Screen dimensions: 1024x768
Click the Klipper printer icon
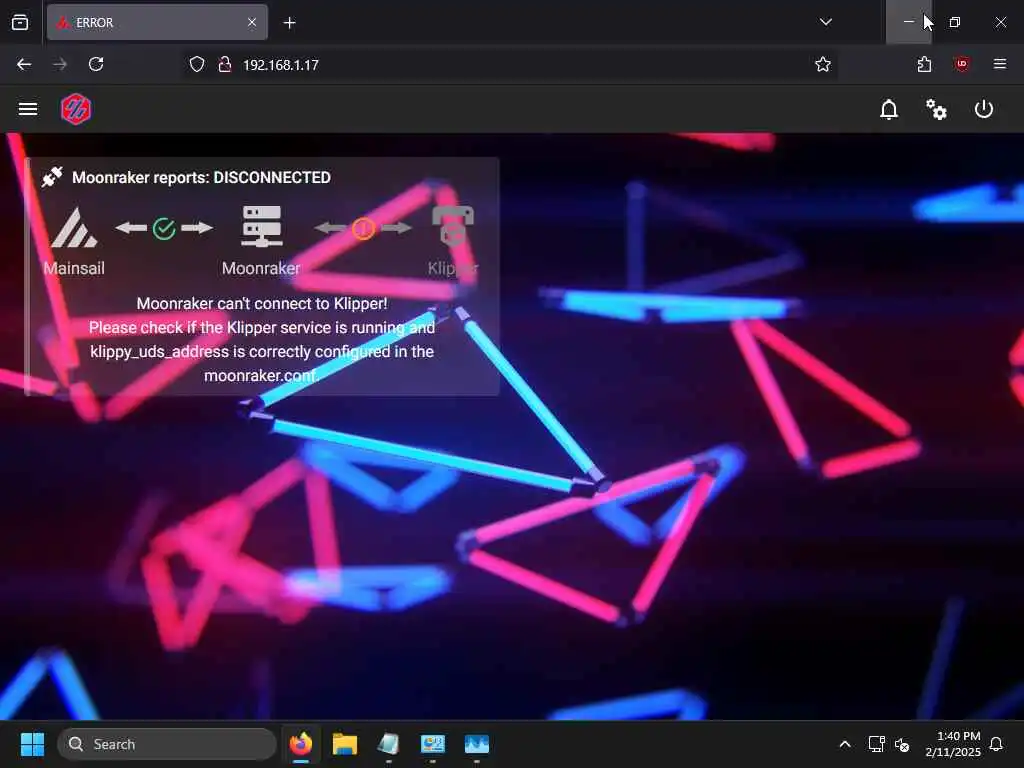click(x=453, y=226)
